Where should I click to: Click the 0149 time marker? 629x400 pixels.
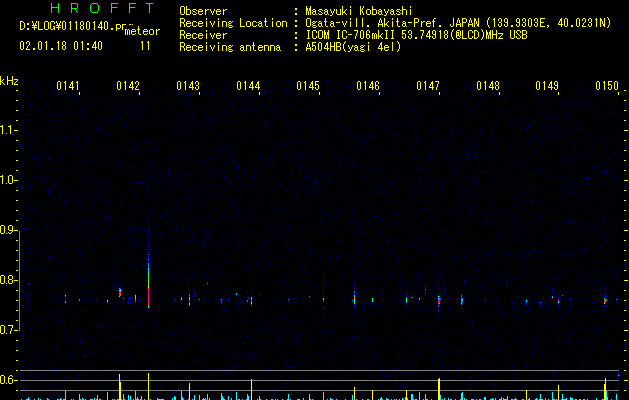[x=547, y=86]
